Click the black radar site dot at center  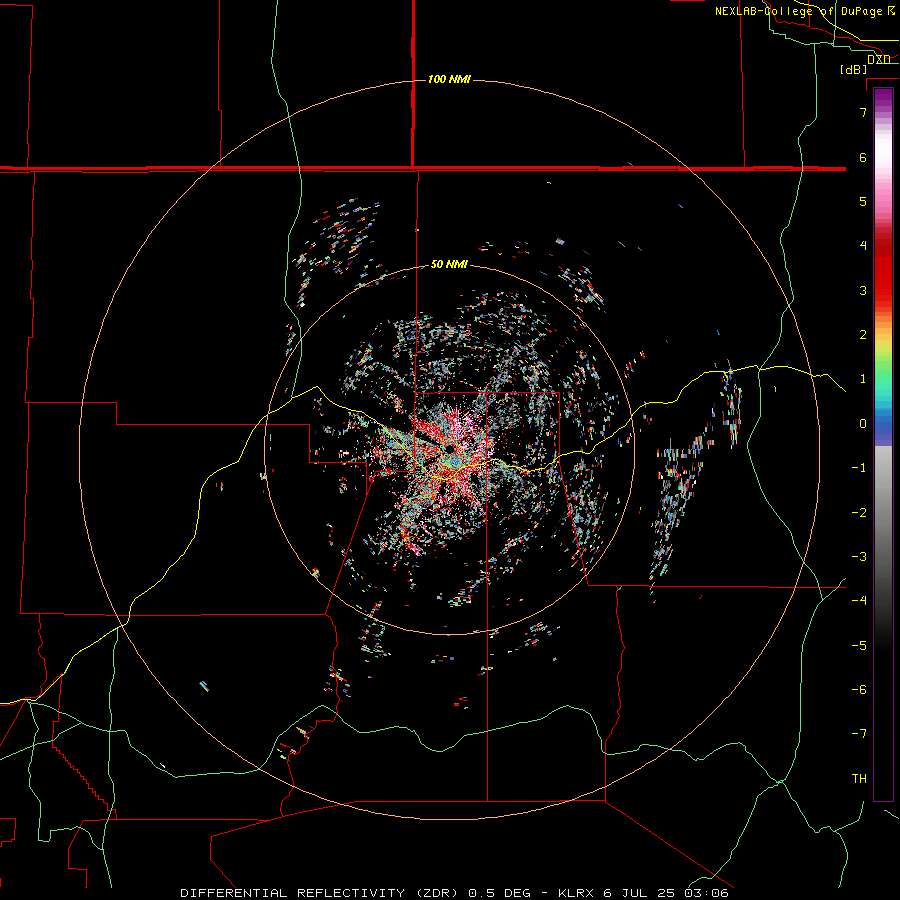448,448
